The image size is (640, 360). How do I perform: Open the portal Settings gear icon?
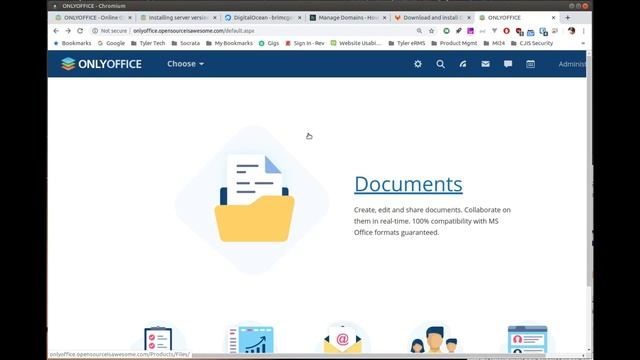[x=418, y=64]
